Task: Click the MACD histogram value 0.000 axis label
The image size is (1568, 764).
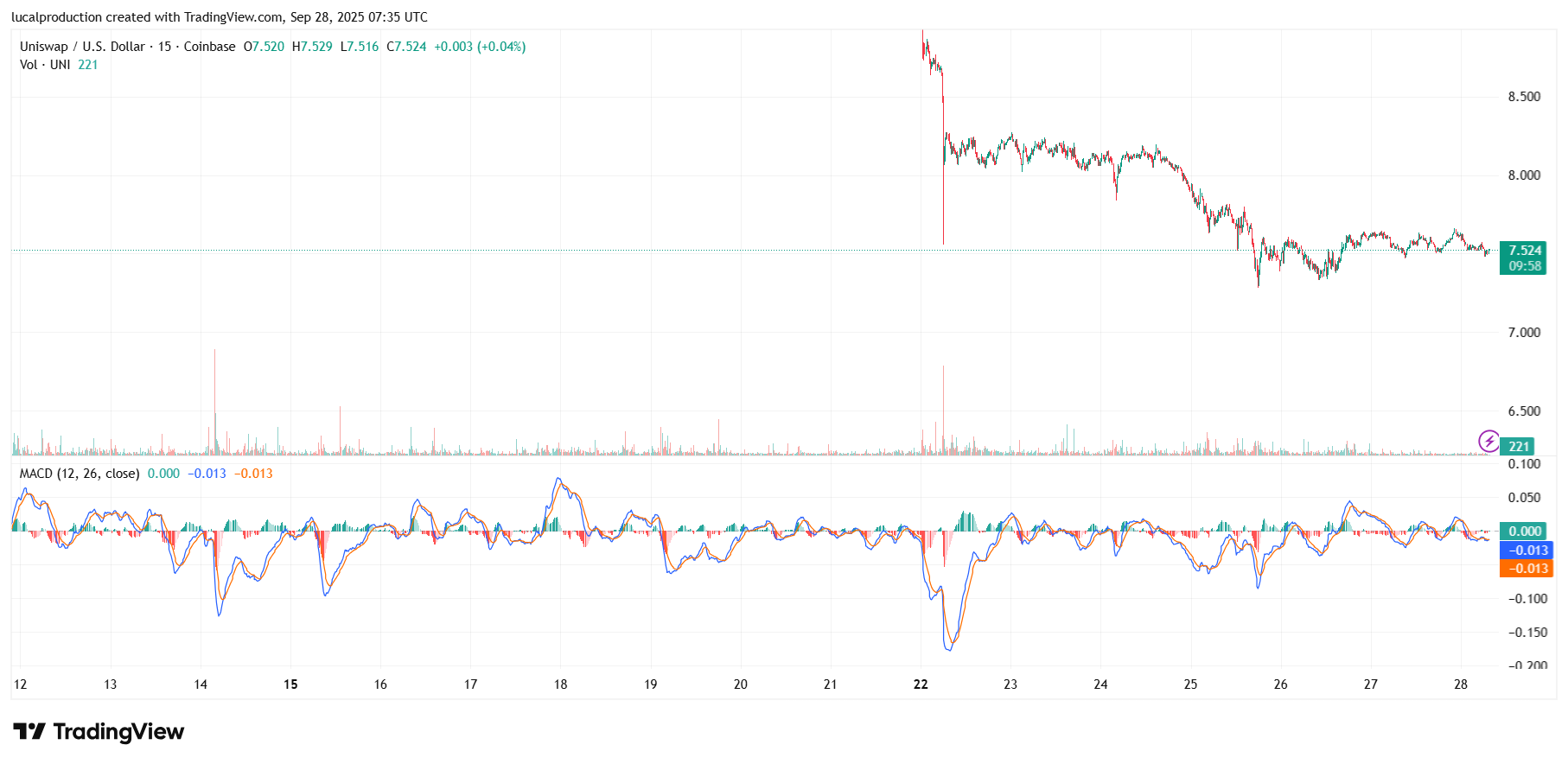Action: (x=1525, y=532)
